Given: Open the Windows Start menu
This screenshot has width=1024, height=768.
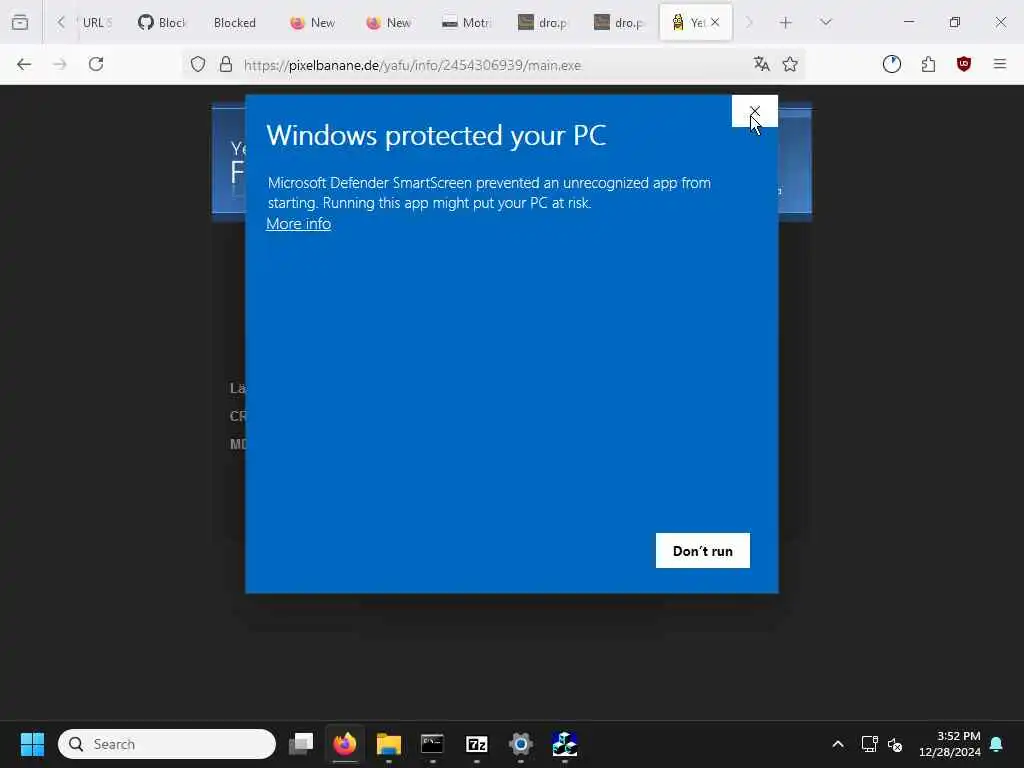Looking at the screenshot, I should pyautogui.click(x=32, y=744).
